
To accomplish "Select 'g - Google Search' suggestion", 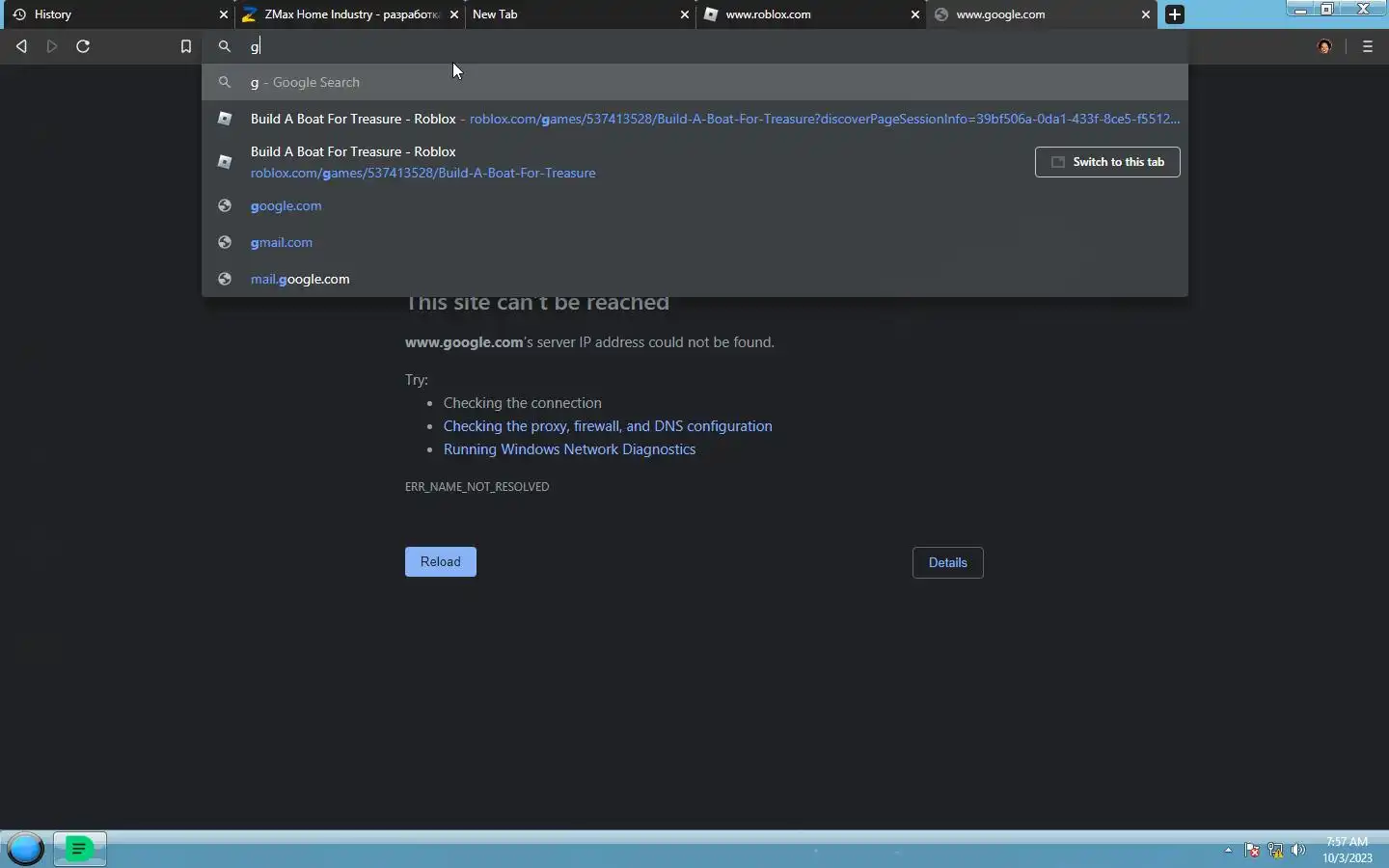I will tap(694, 82).
